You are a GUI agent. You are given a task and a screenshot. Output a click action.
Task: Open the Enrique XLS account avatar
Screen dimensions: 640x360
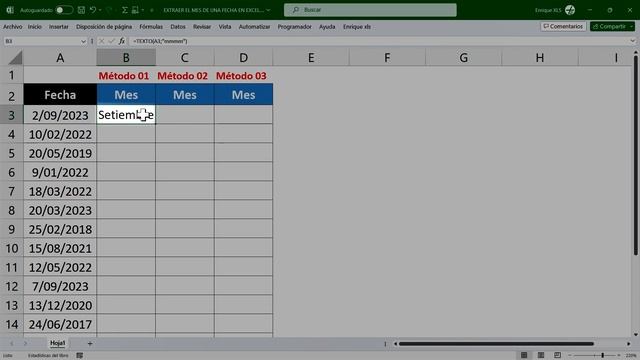coord(570,10)
